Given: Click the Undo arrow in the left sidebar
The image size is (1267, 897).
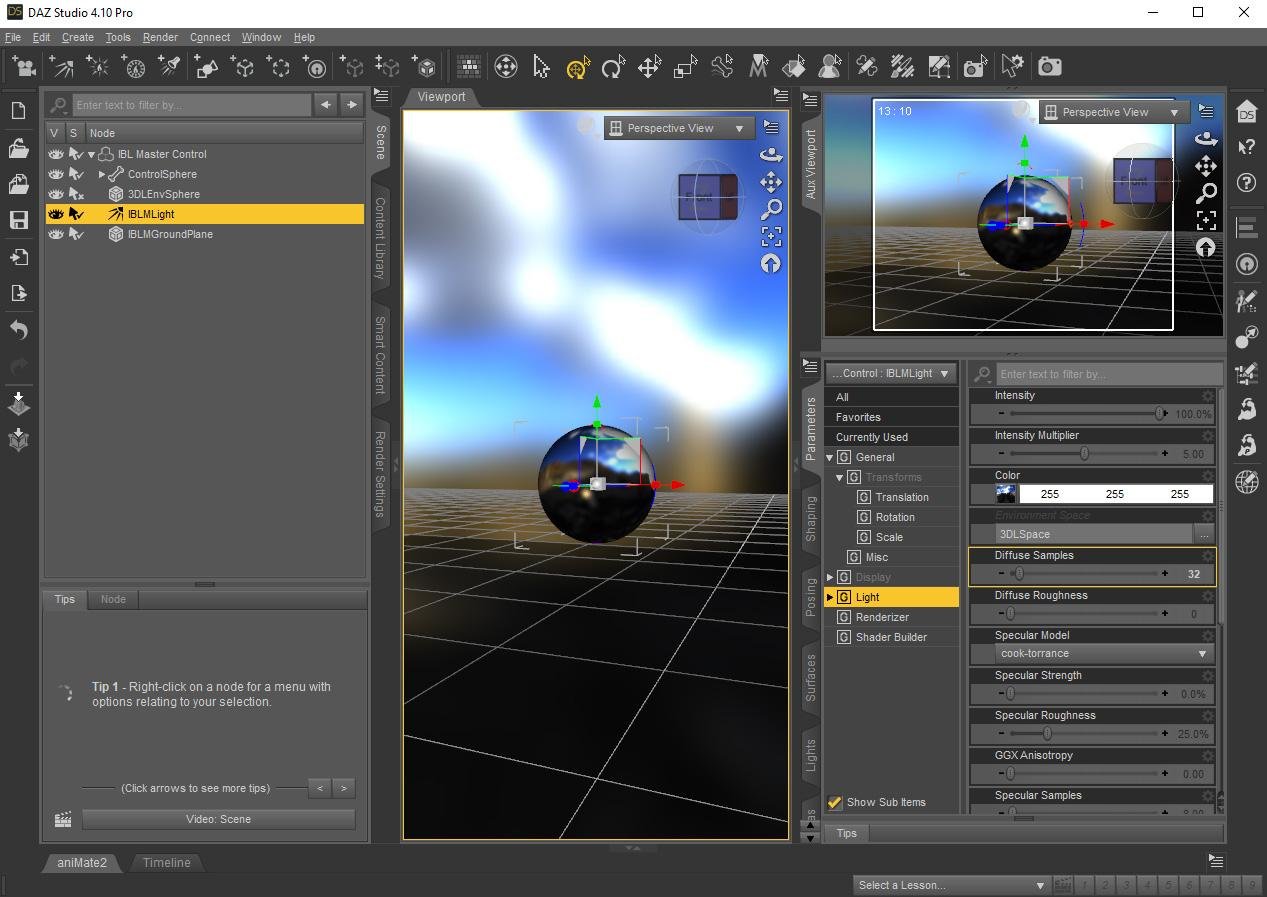Looking at the screenshot, I should pyautogui.click(x=18, y=330).
